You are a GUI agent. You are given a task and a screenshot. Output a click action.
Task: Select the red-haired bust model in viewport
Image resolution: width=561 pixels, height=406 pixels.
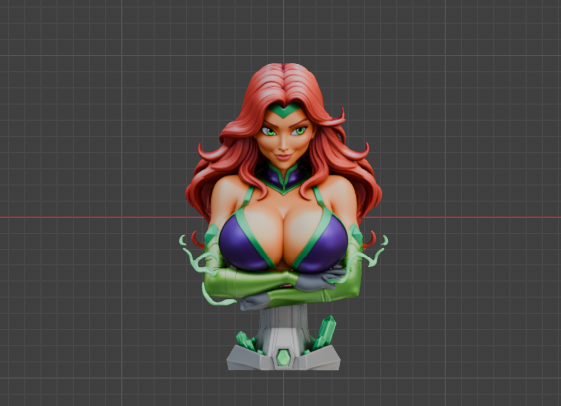coord(283,217)
